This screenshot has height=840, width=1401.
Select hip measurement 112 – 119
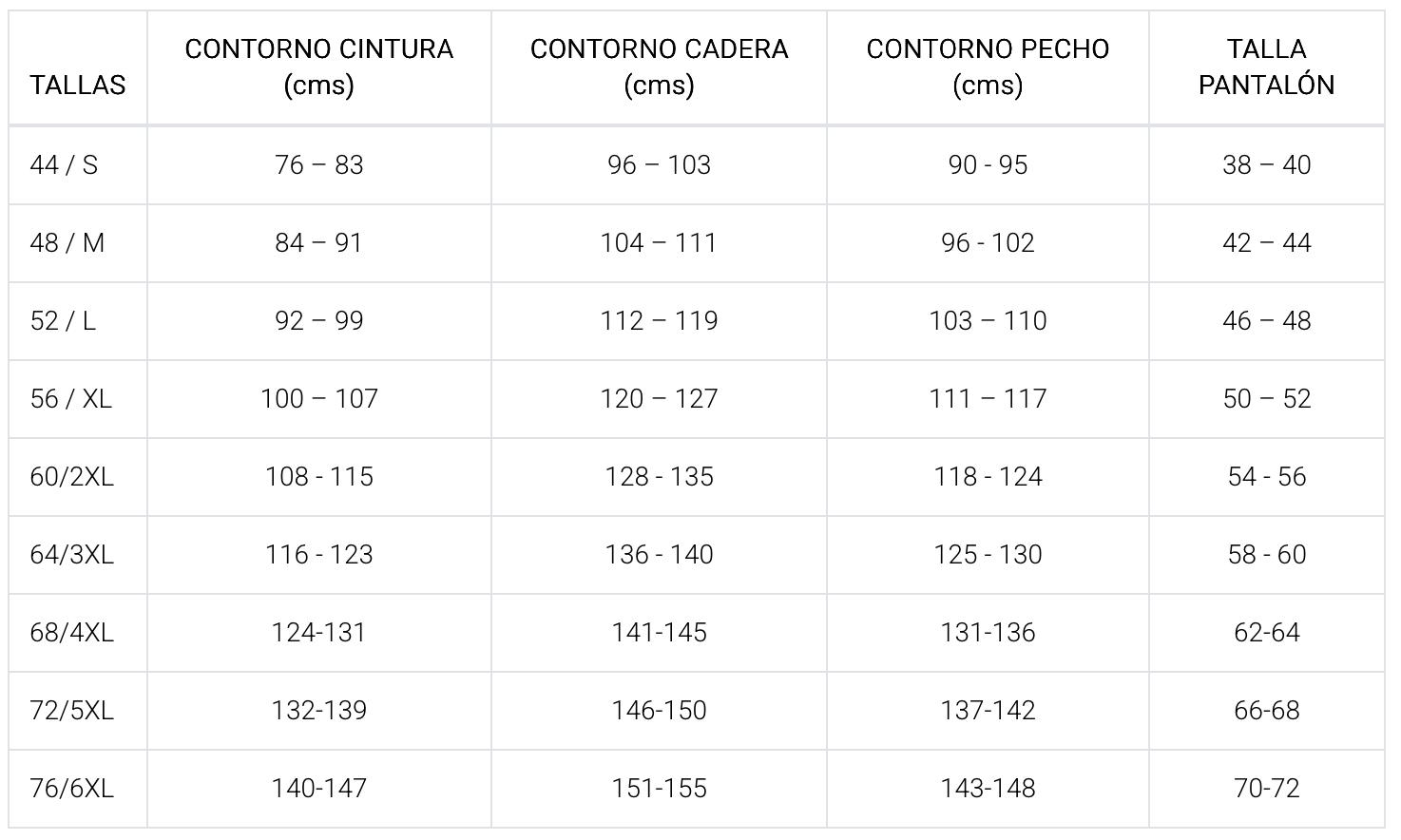(659, 320)
